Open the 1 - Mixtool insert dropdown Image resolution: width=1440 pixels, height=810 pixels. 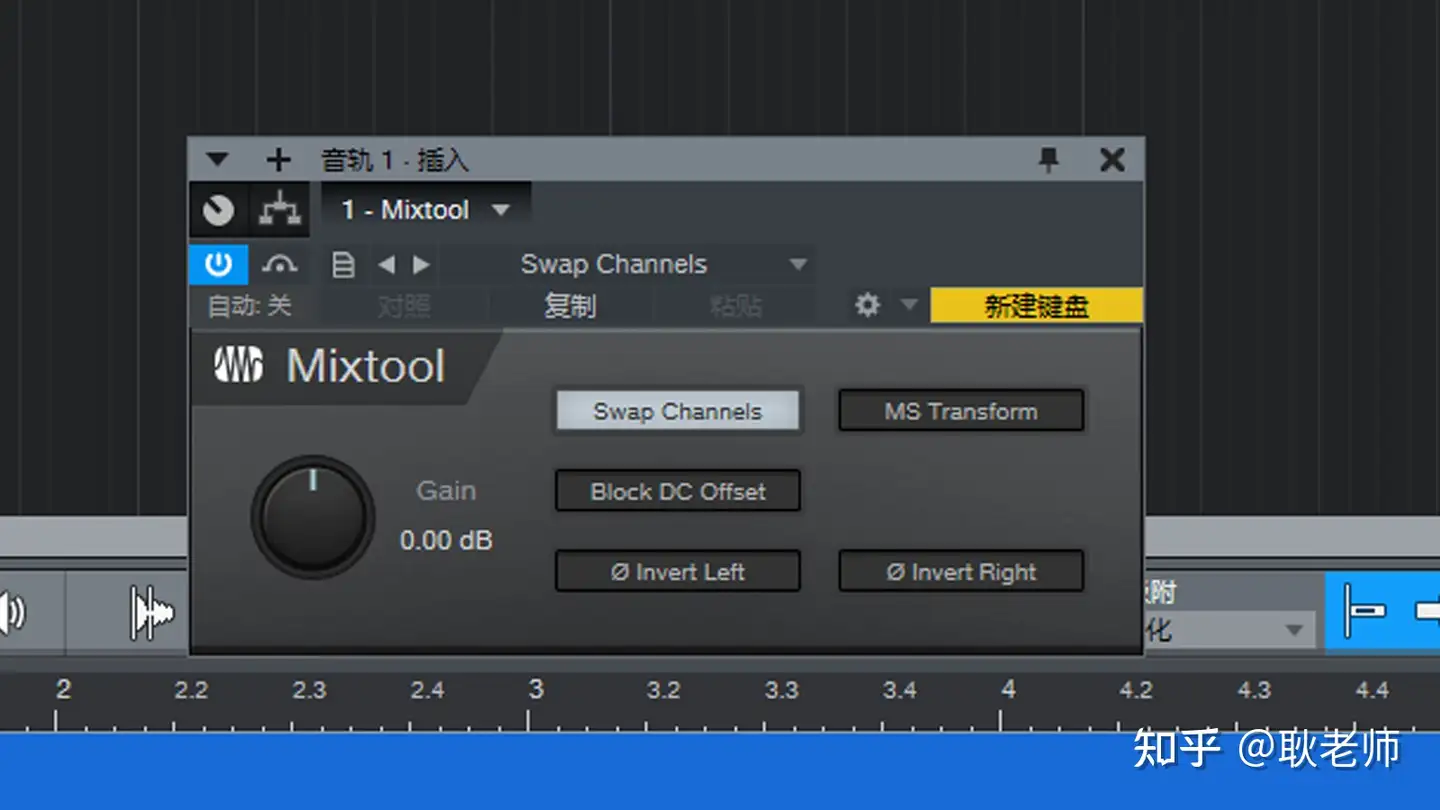click(426, 210)
